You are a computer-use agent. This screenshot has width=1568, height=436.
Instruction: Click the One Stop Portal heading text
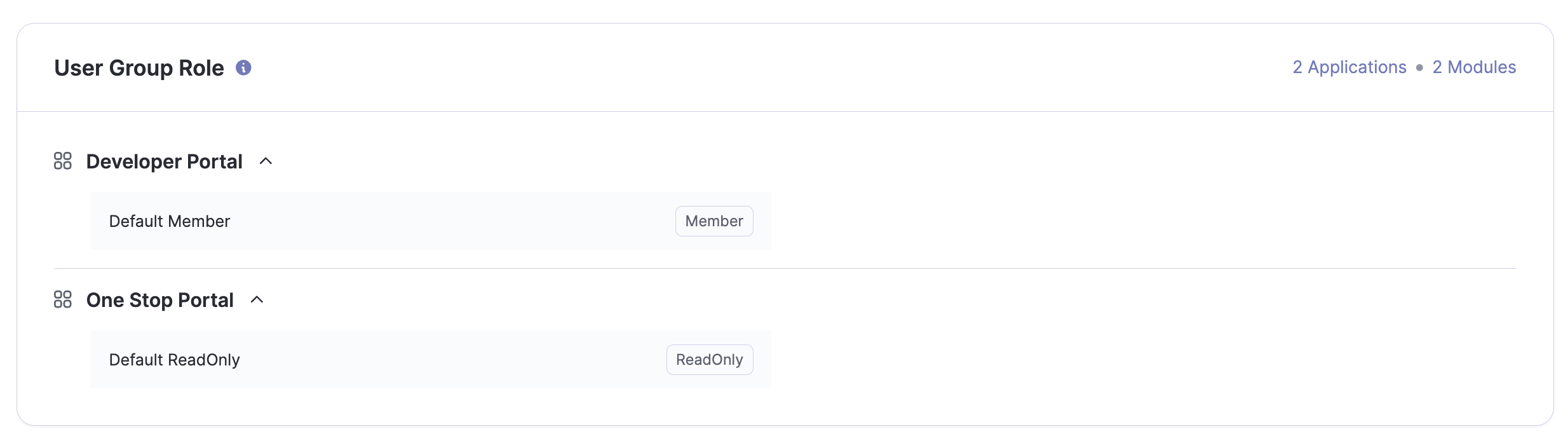(160, 300)
